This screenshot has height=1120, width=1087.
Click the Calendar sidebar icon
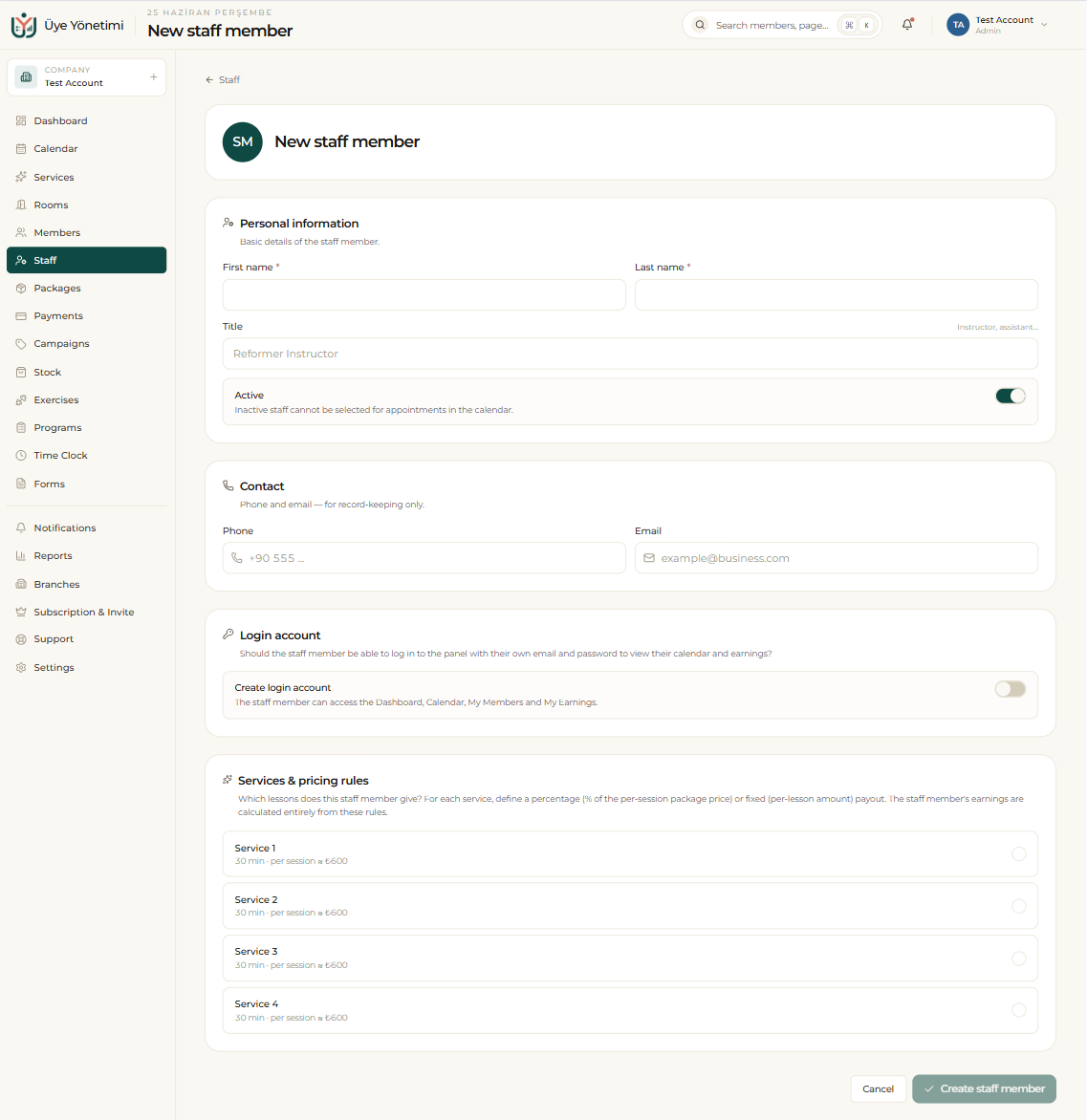(21, 148)
